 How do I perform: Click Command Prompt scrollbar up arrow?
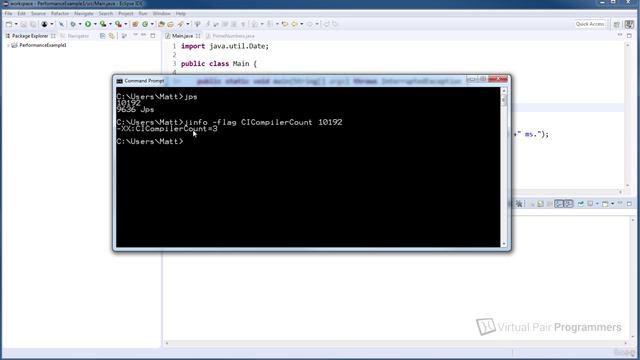tap(504, 91)
